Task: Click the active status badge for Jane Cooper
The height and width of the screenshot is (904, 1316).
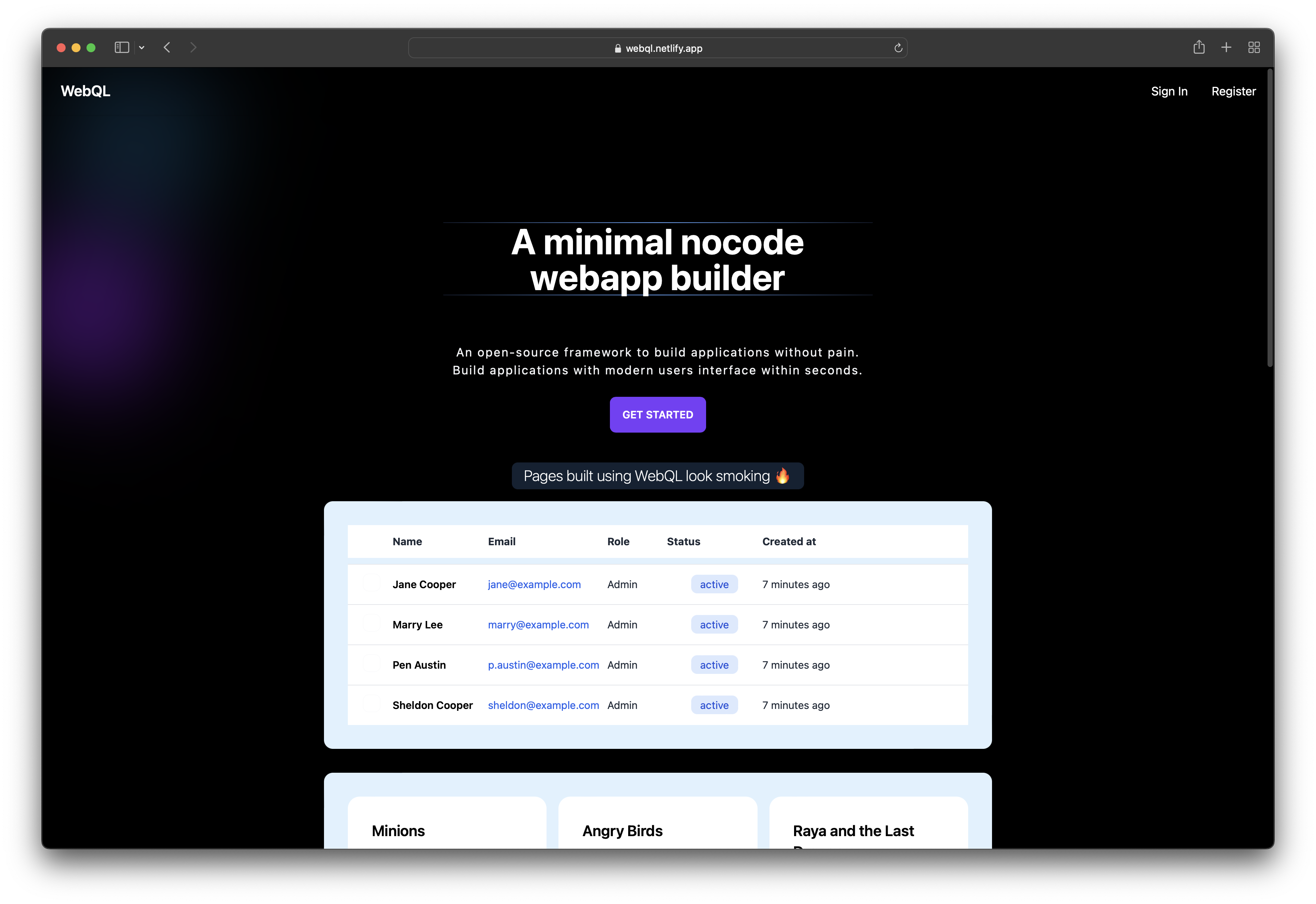Action: (713, 584)
